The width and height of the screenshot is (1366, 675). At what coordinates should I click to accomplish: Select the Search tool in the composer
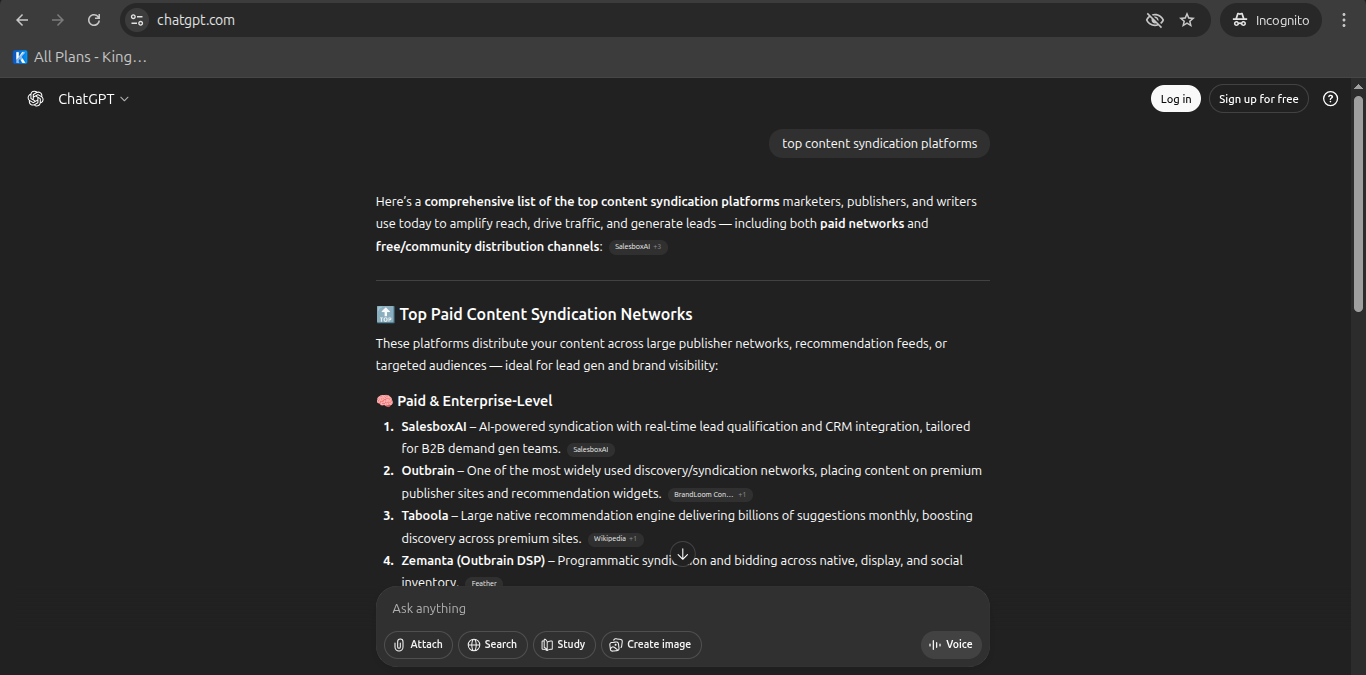pos(492,644)
